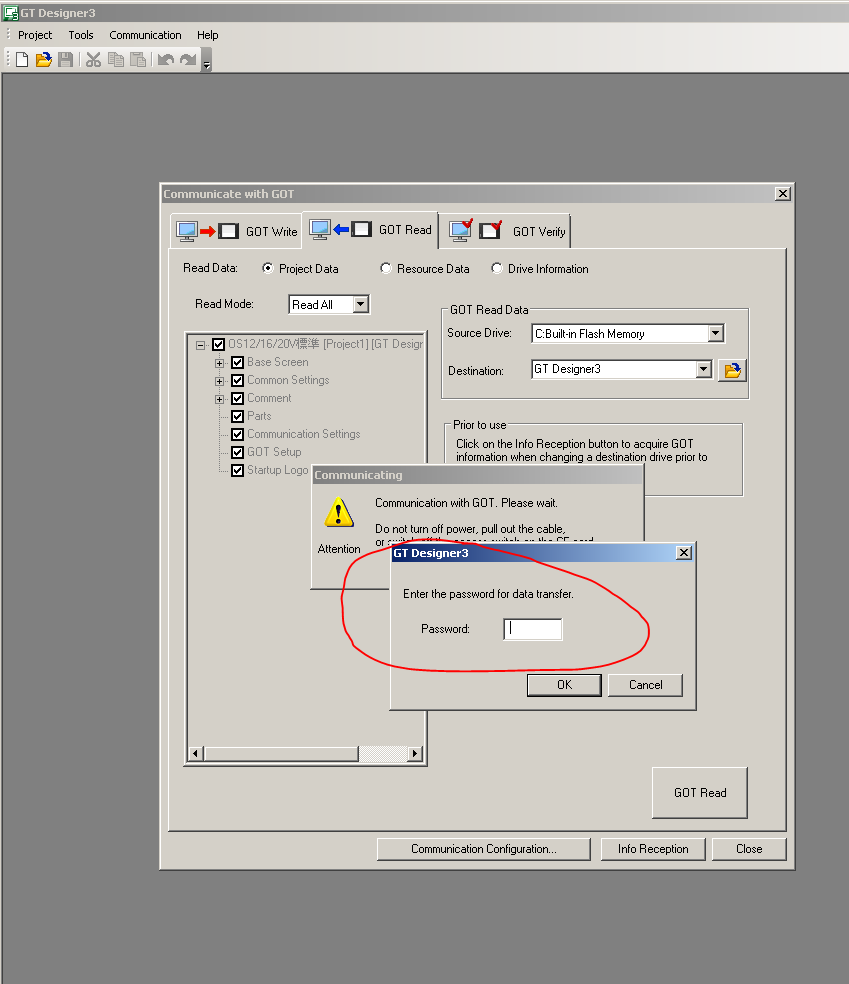
Task: Toggle the Comment checkbox
Action: [x=237, y=398]
